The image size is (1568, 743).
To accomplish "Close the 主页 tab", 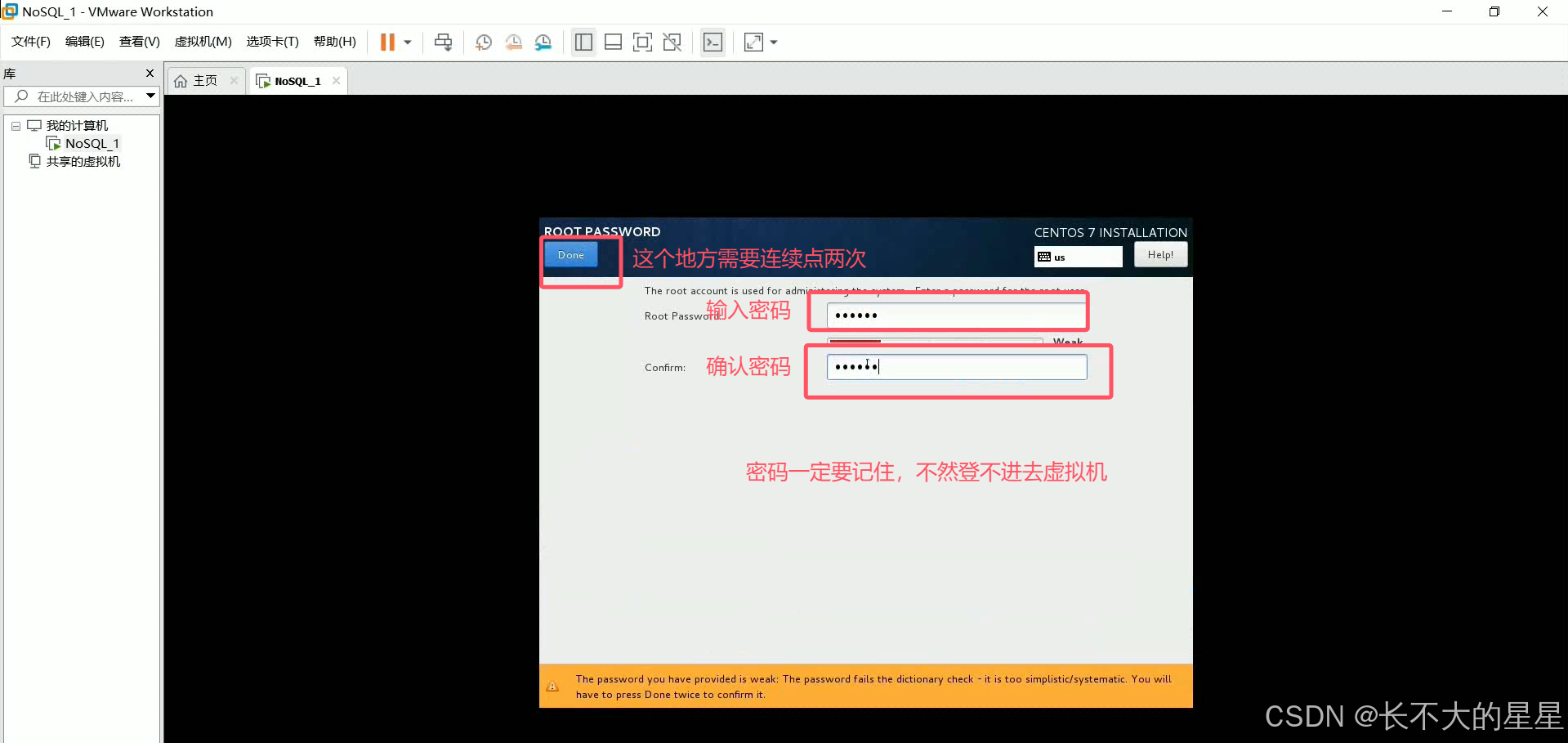I will [235, 80].
